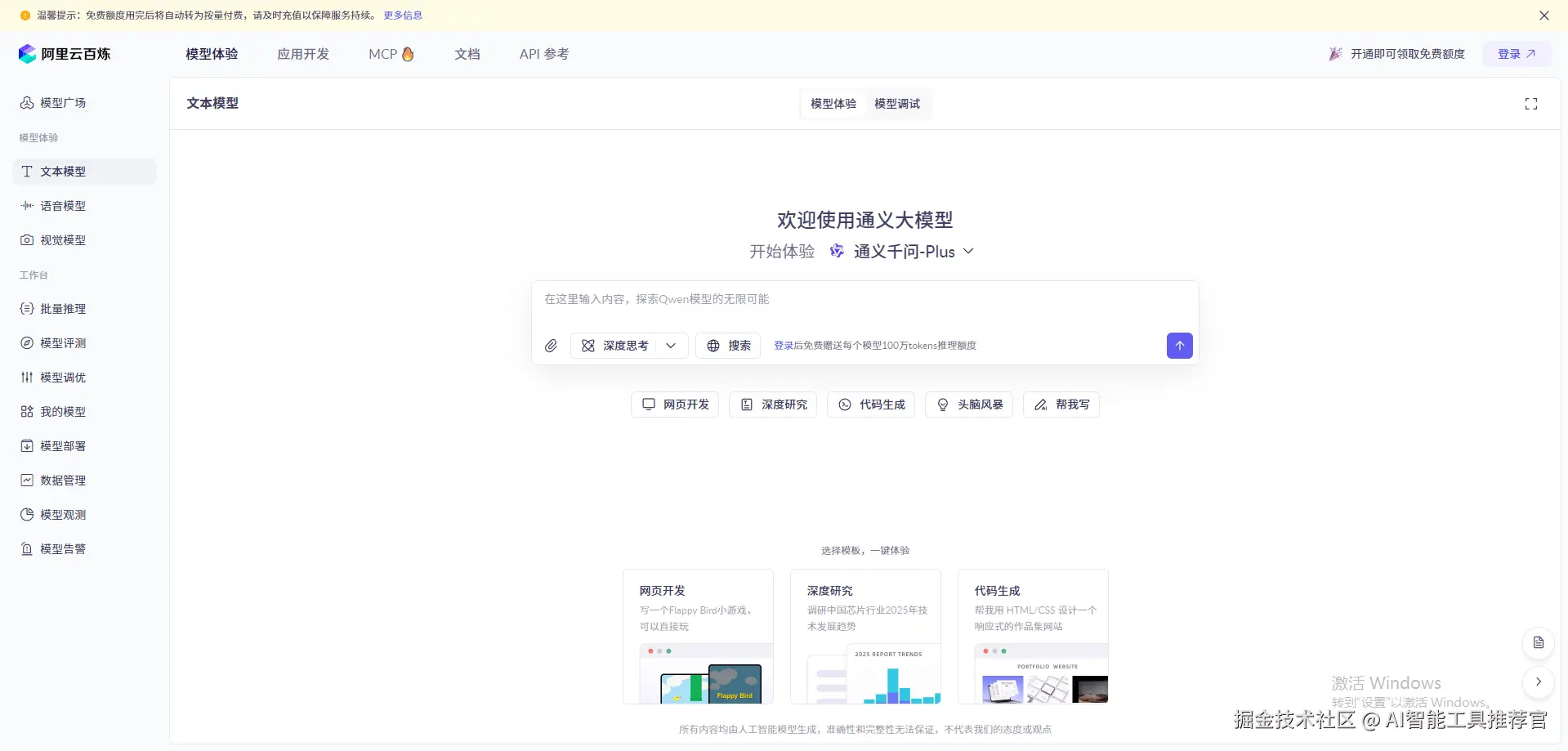Select the 代码生成 portfolio website template card
Screen dimensions: 1568x751
pyautogui.click(x=1033, y=637)
